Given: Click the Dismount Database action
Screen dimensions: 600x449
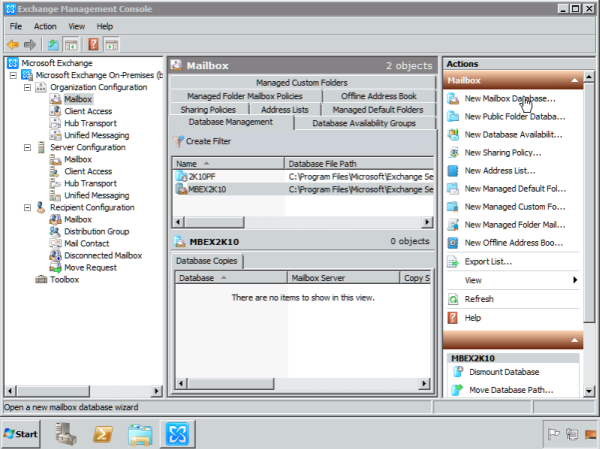Looking at the screenshot, I should (x=504, y=372).
